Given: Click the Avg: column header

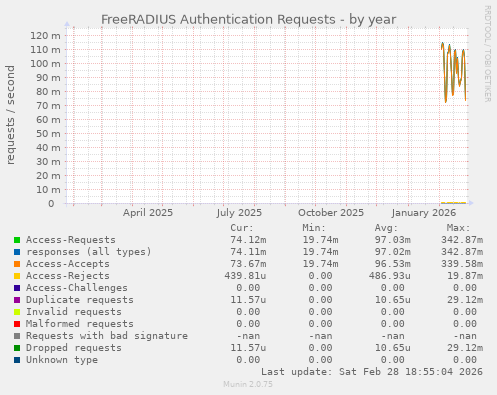Looking at the screenshot, I should tap(386, 228).
